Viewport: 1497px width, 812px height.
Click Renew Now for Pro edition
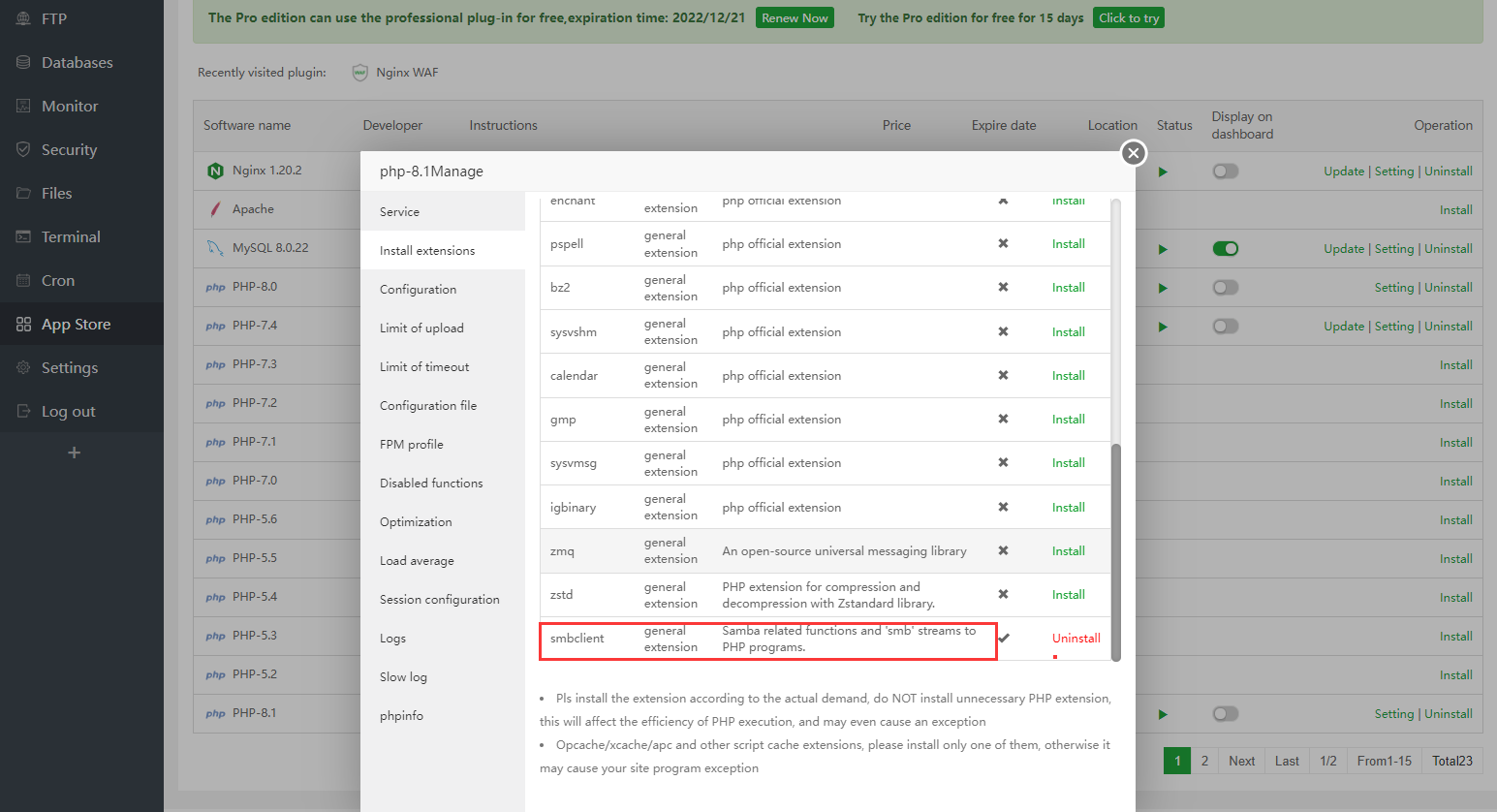[x=795, y=17]
